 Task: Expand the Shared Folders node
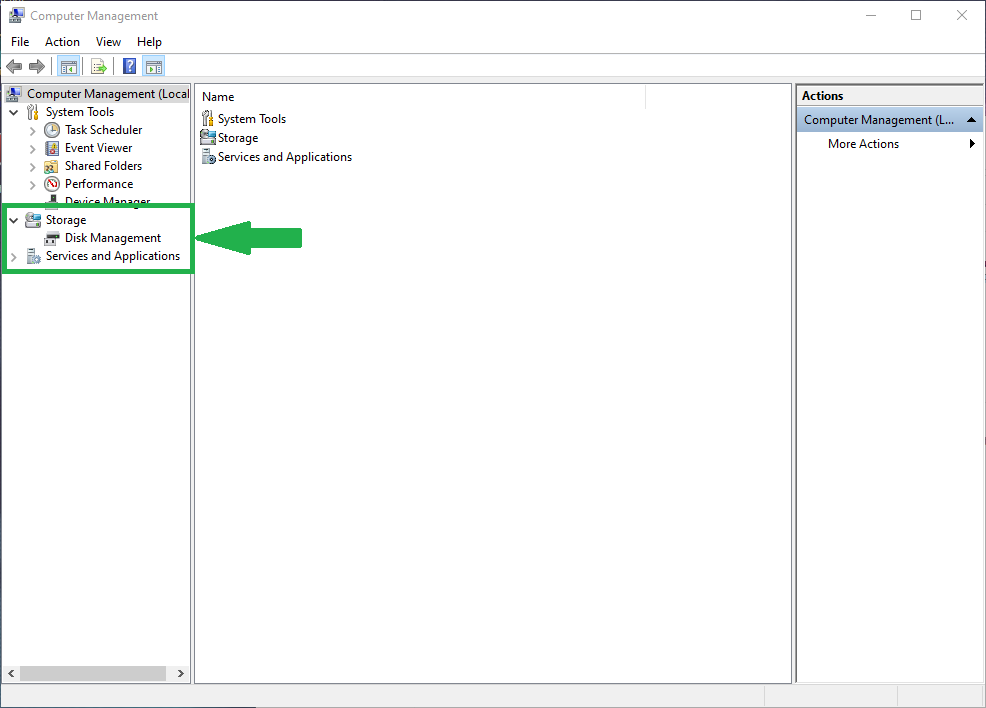[x=33, y=167]
